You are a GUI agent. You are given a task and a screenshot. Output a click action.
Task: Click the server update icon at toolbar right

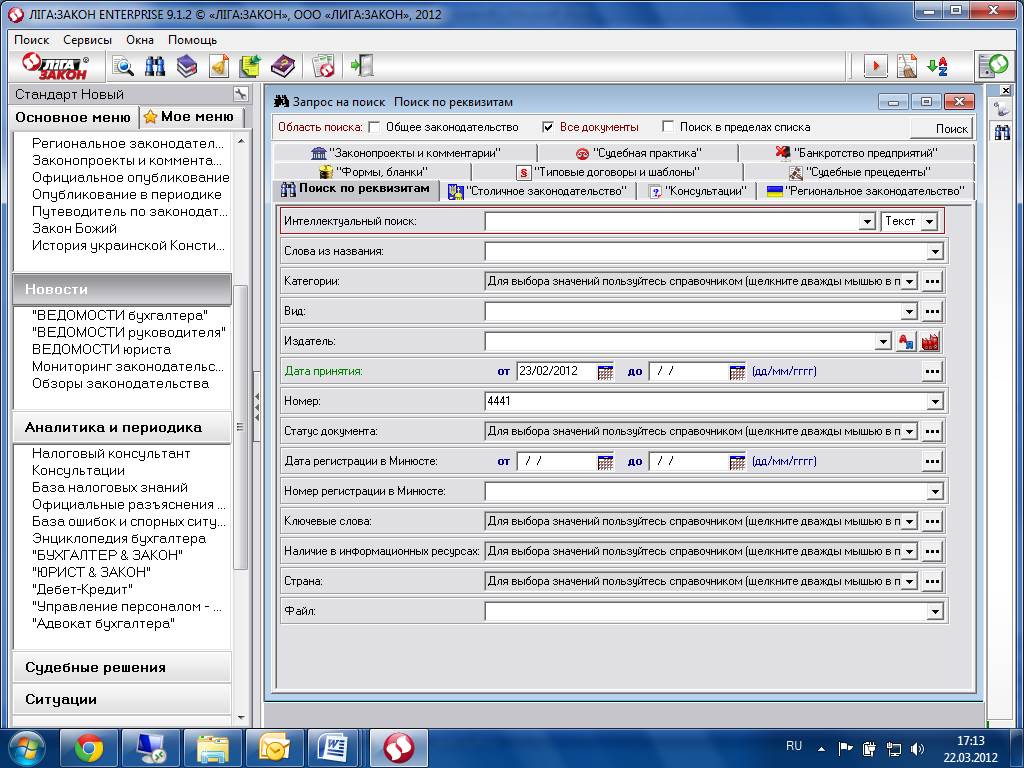click(994, 65)
